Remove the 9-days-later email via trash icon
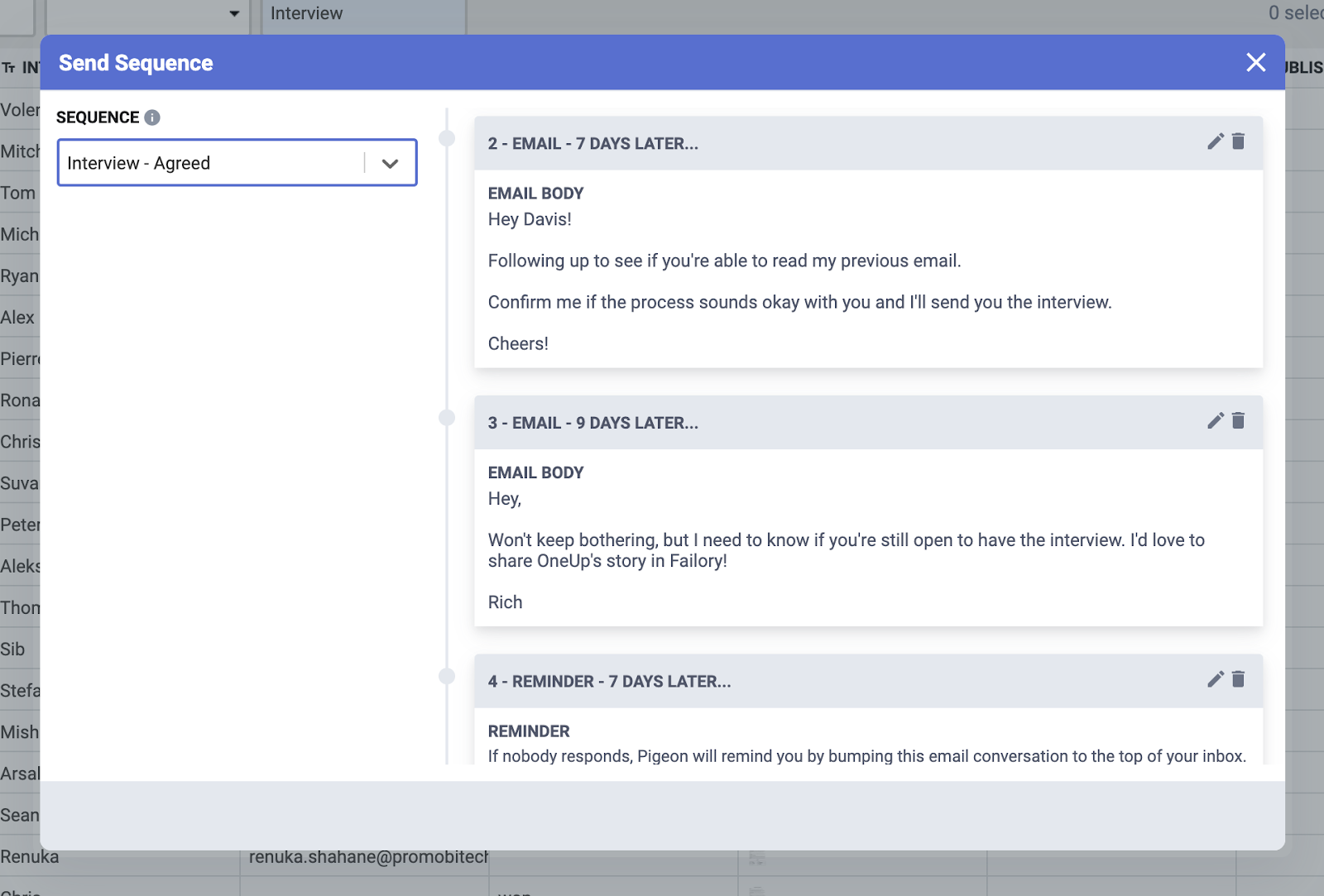 coord(1239,421)
